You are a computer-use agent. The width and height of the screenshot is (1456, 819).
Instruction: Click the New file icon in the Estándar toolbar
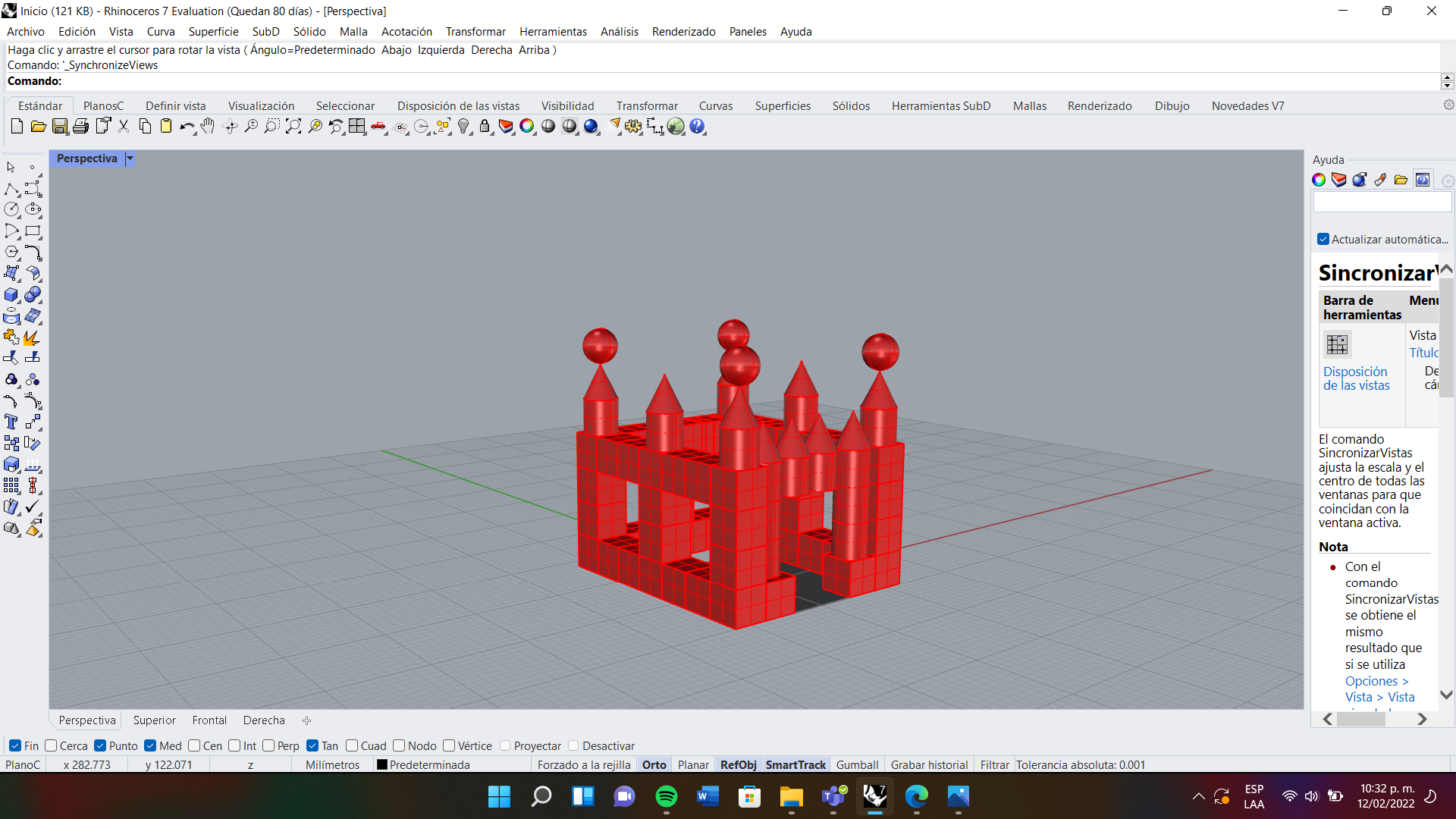coord(17,127)
